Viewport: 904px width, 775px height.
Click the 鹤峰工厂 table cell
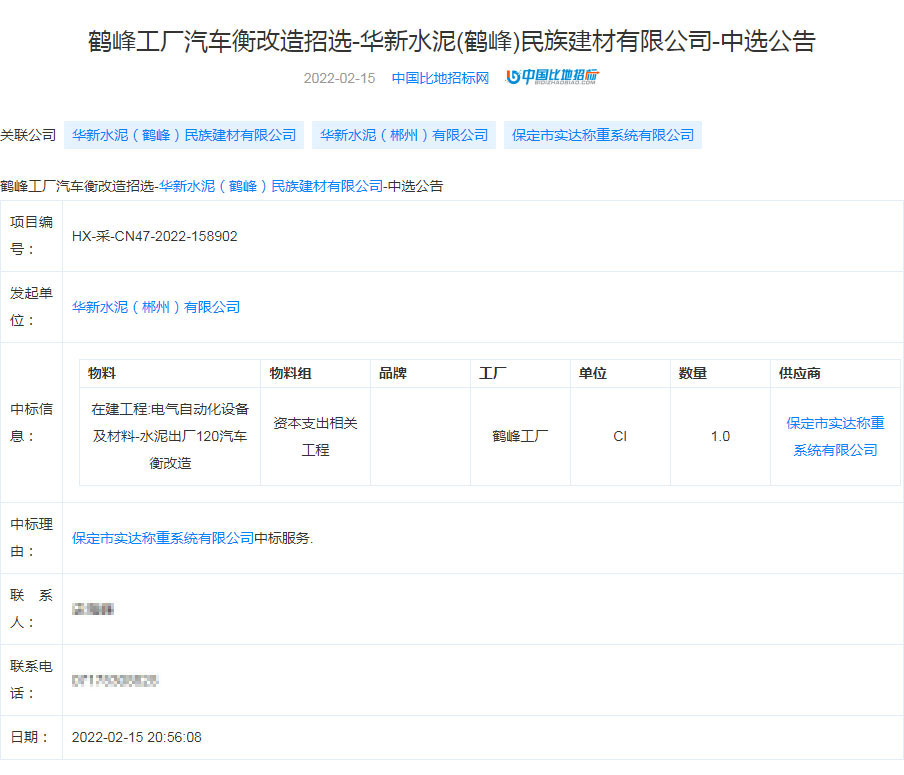coord(520,436)
